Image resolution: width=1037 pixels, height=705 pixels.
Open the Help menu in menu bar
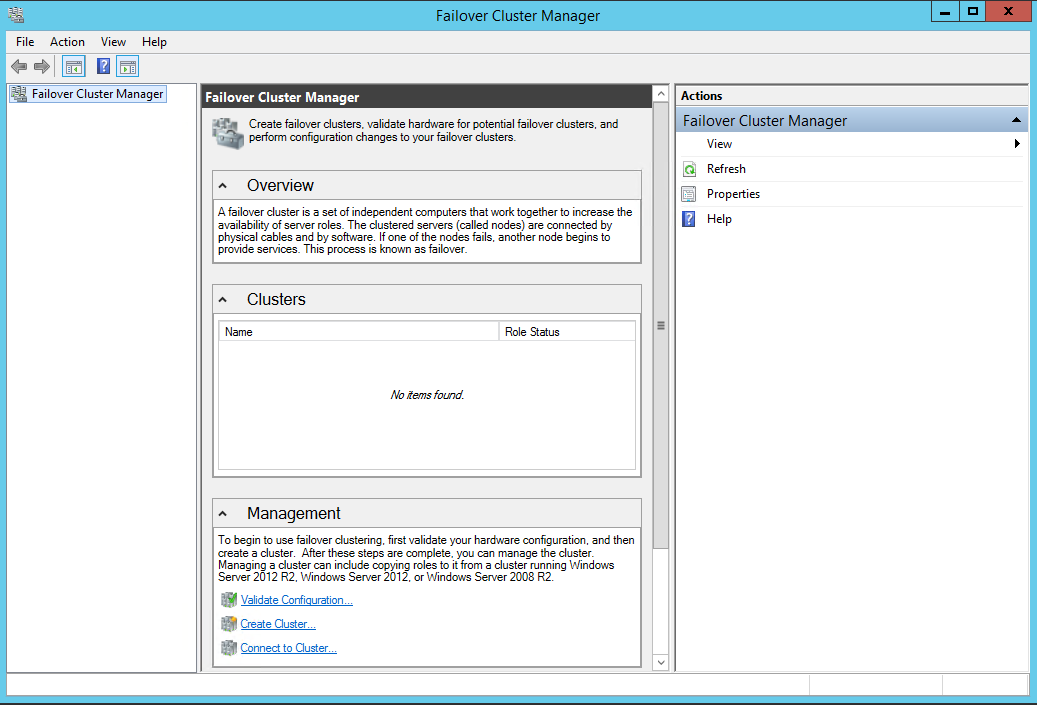click(x=154, y=42)
